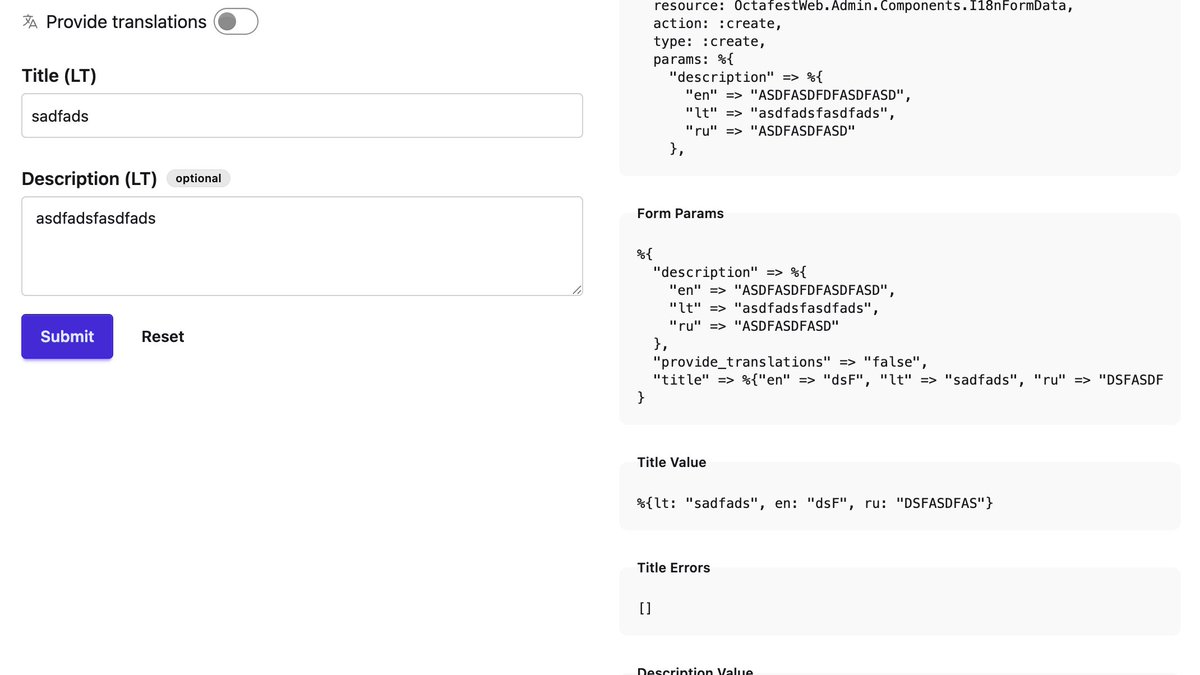
Task: Click the Form Params heading
Action: pos(680,213)
